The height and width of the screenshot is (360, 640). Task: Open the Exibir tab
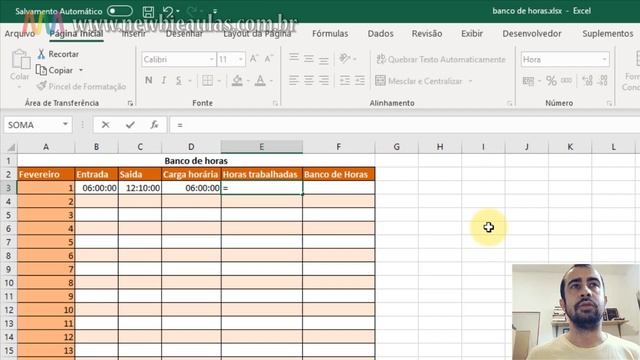pyautogui.click(x=472, y=33)
